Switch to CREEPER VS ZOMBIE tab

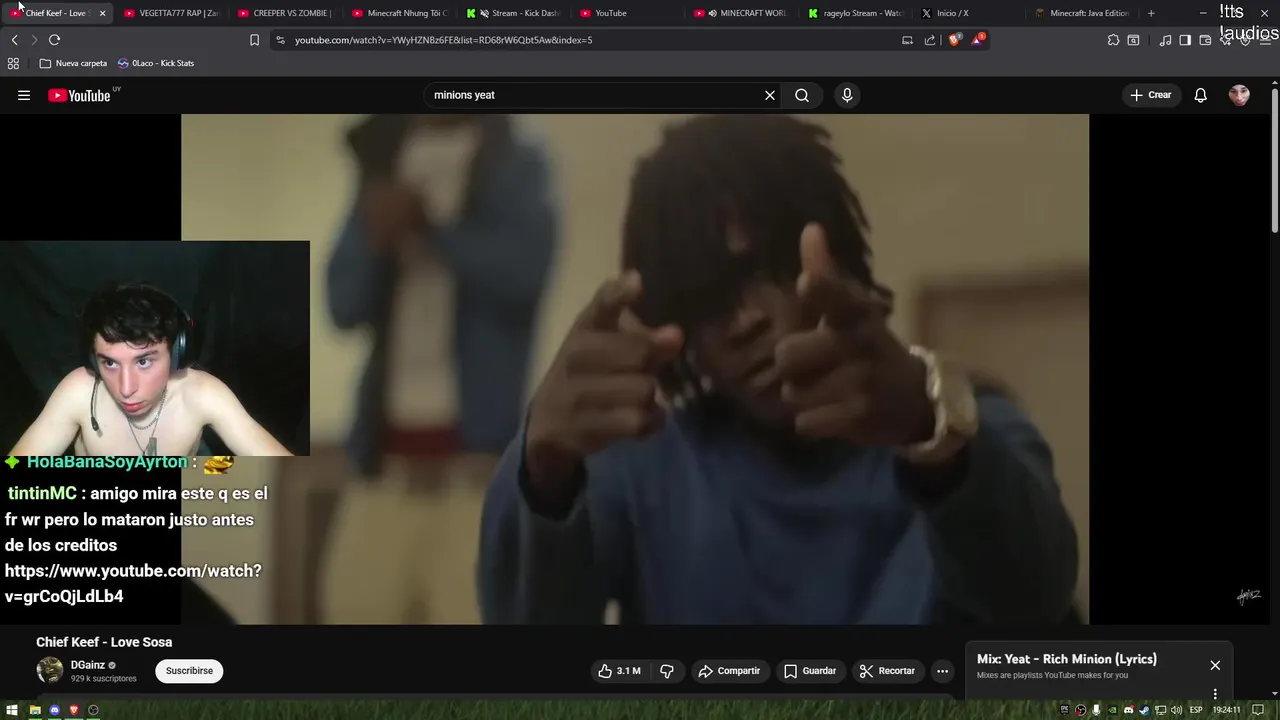pos(285,13)
